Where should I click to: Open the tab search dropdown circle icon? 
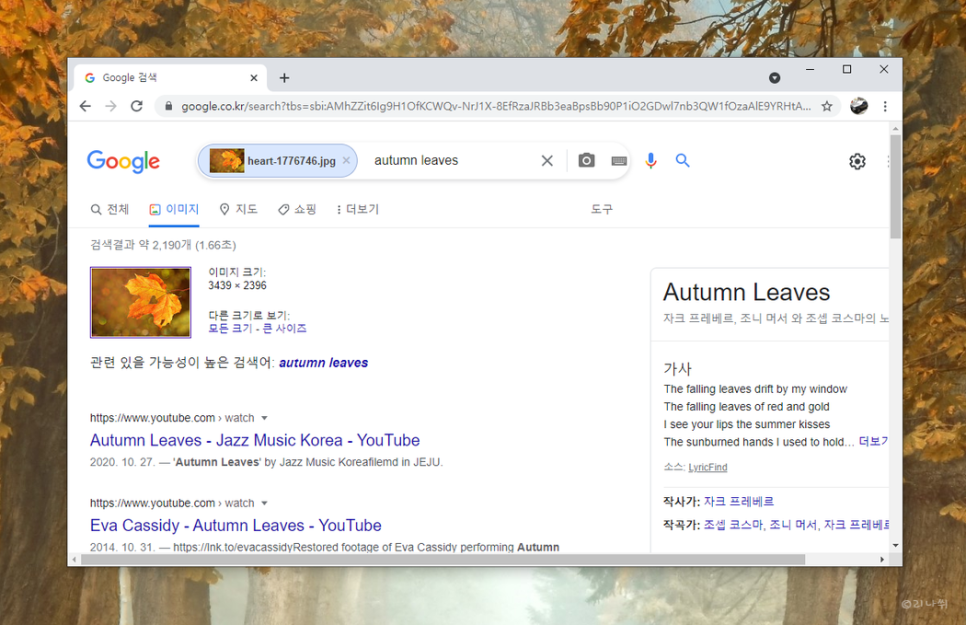point(774,78)
